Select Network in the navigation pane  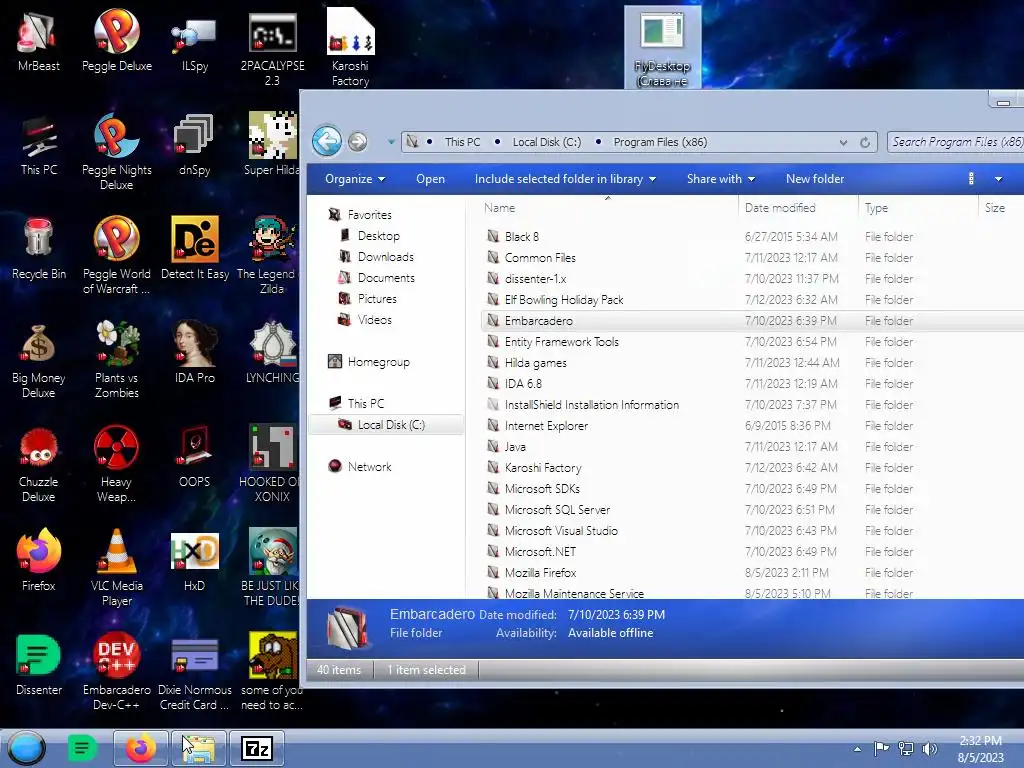(x=369, y=466)
